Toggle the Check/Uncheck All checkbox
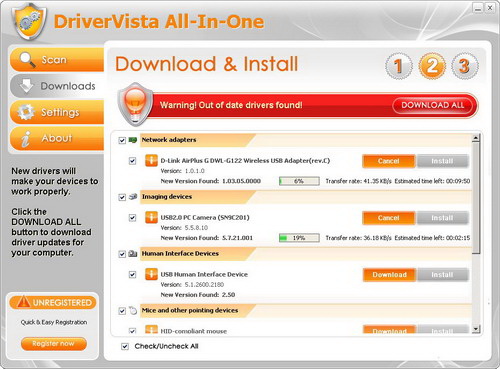The height and width of the screenshot is (369, 500). coord(125,346)
